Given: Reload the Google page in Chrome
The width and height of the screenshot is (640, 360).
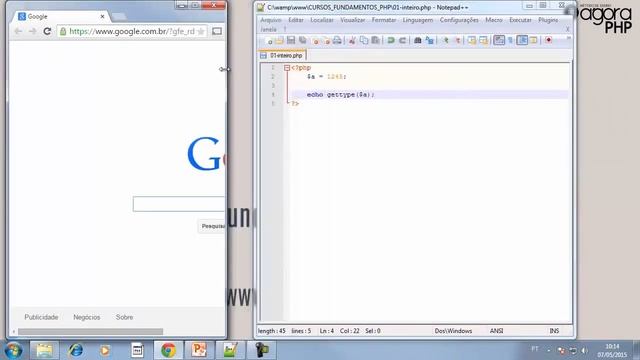Looking at the screenshot, I should (47, 31).
